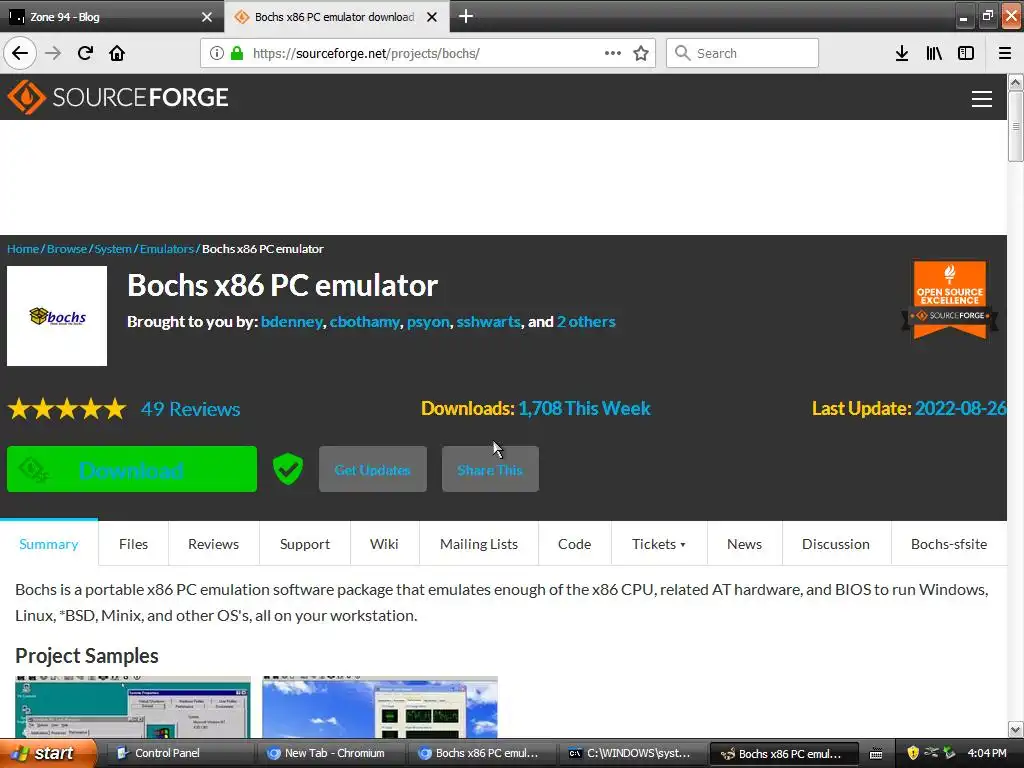
Task: Toggle the browser sidebar icon
Action: tap(966, 53)
